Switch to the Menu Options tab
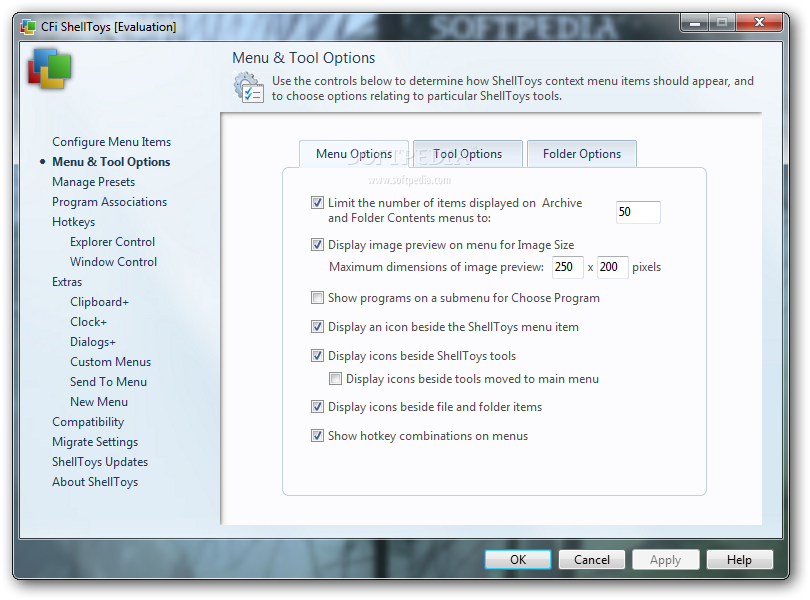810x600 pixels. [x=354, y=154]
